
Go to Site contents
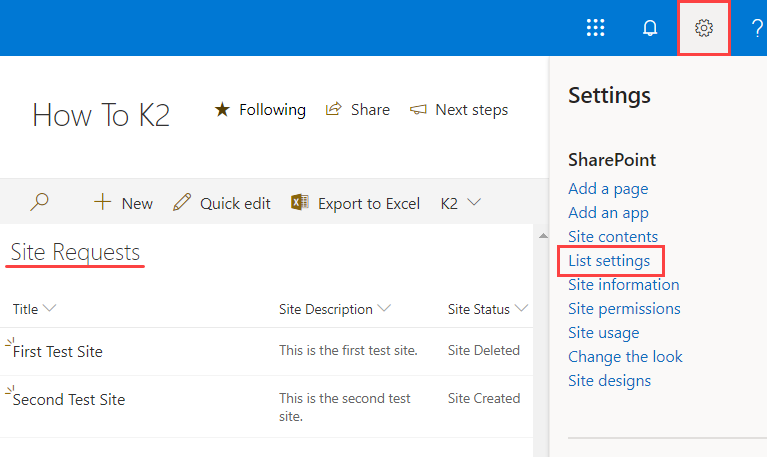(613, 237)
